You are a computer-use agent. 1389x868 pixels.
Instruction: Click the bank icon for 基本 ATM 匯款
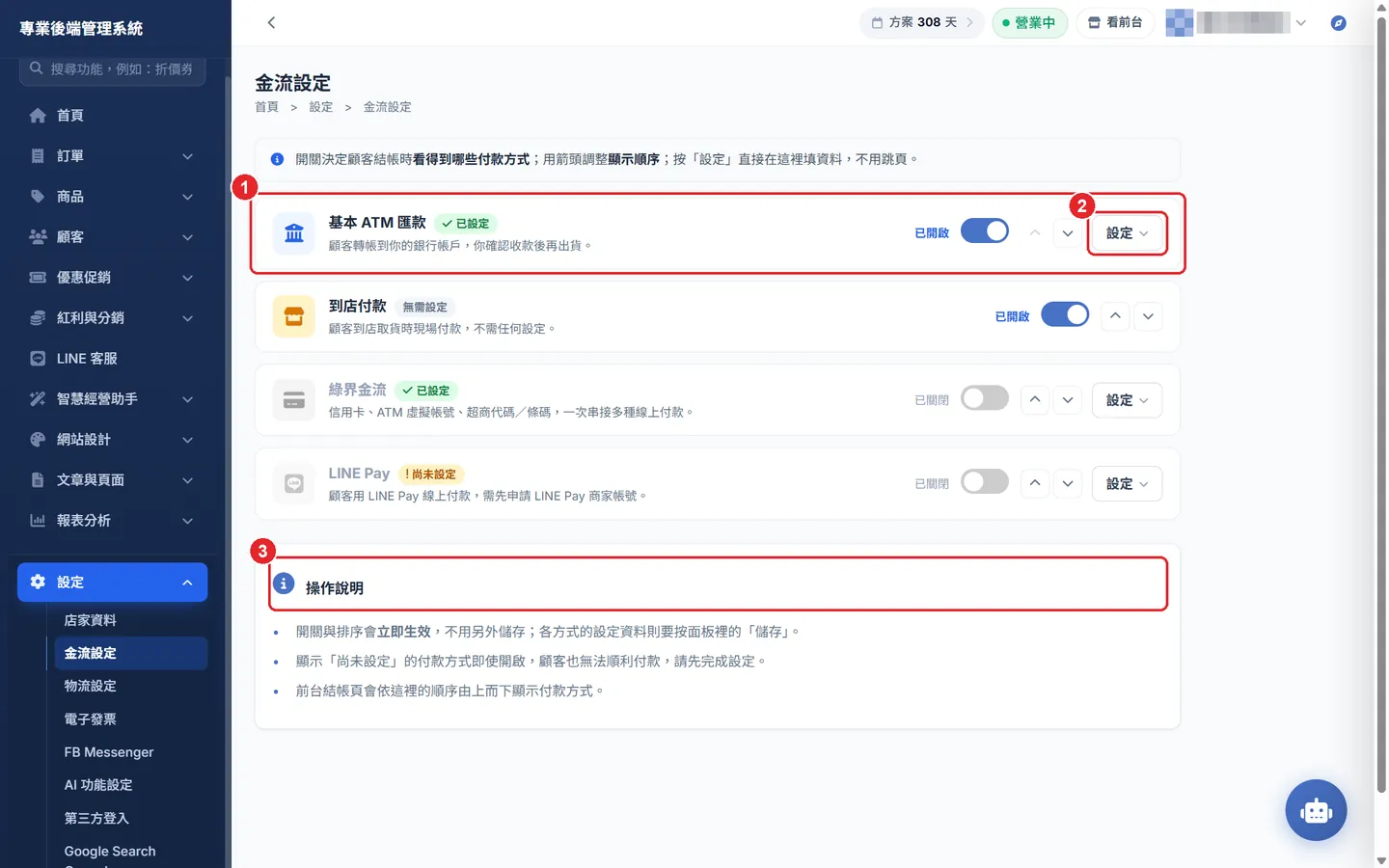(294, 233)
